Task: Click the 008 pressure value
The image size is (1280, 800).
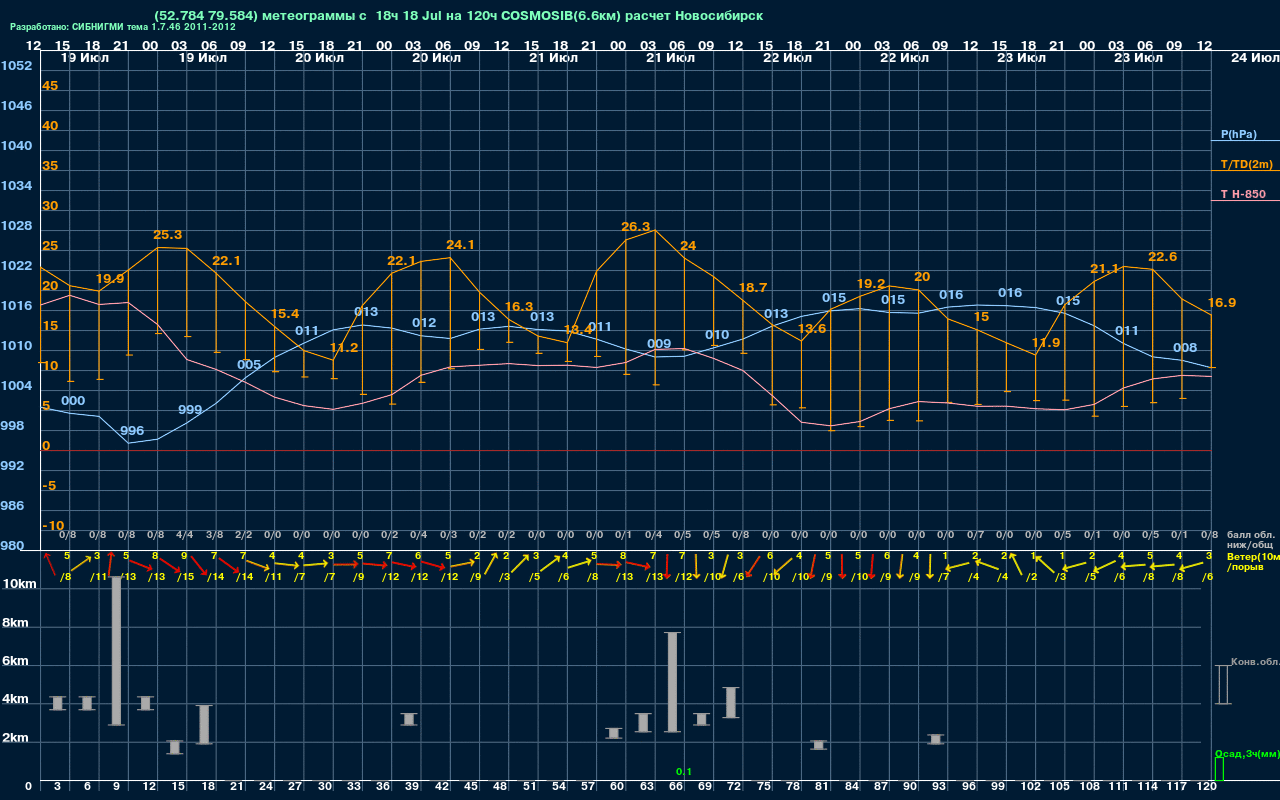Action: coord(1185,348)
